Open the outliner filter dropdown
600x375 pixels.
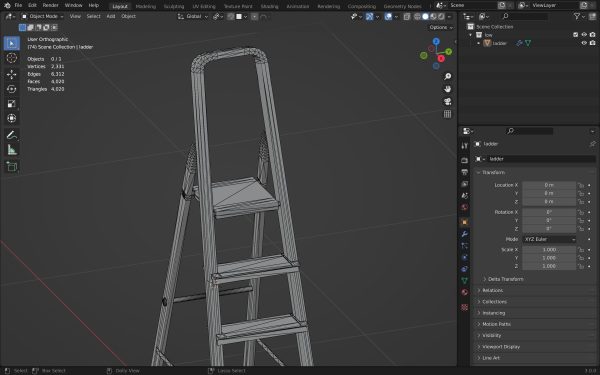579,16
